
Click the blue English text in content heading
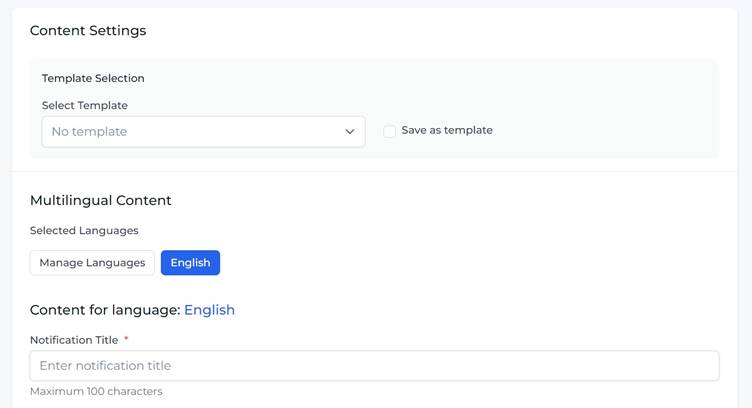209,310
